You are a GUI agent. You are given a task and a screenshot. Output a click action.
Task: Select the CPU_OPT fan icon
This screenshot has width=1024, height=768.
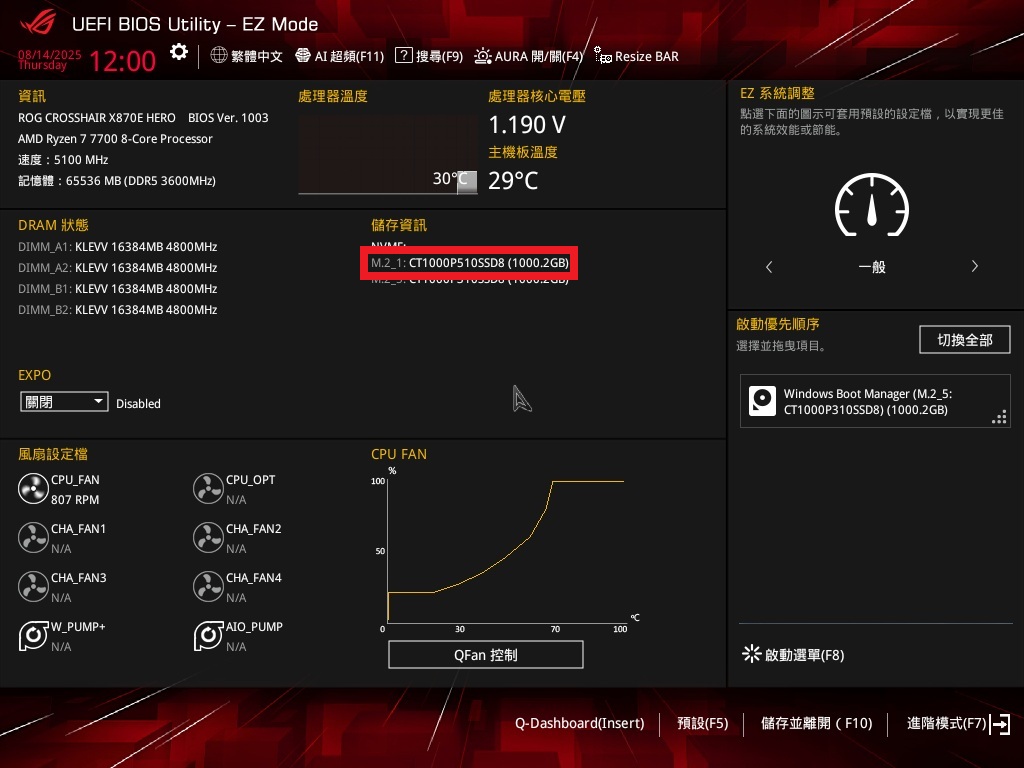point(208,488)
